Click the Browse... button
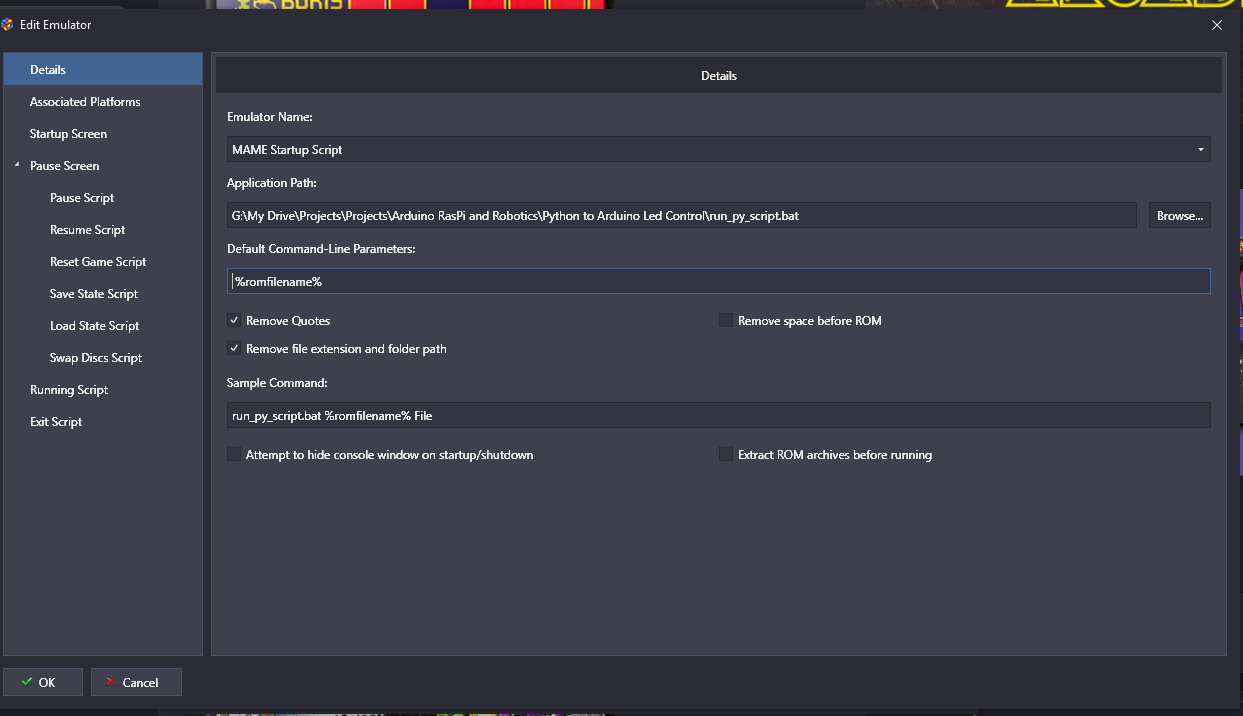1243x716 pixels. (x=1179, y=215)
